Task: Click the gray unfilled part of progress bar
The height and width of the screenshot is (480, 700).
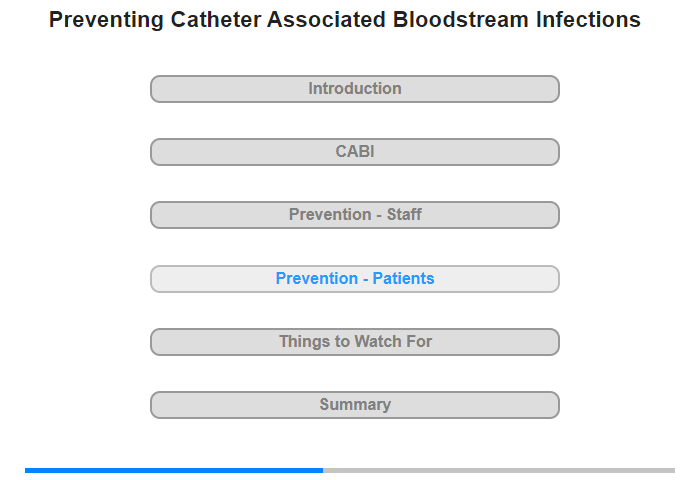Action: [x=499, y=470]
